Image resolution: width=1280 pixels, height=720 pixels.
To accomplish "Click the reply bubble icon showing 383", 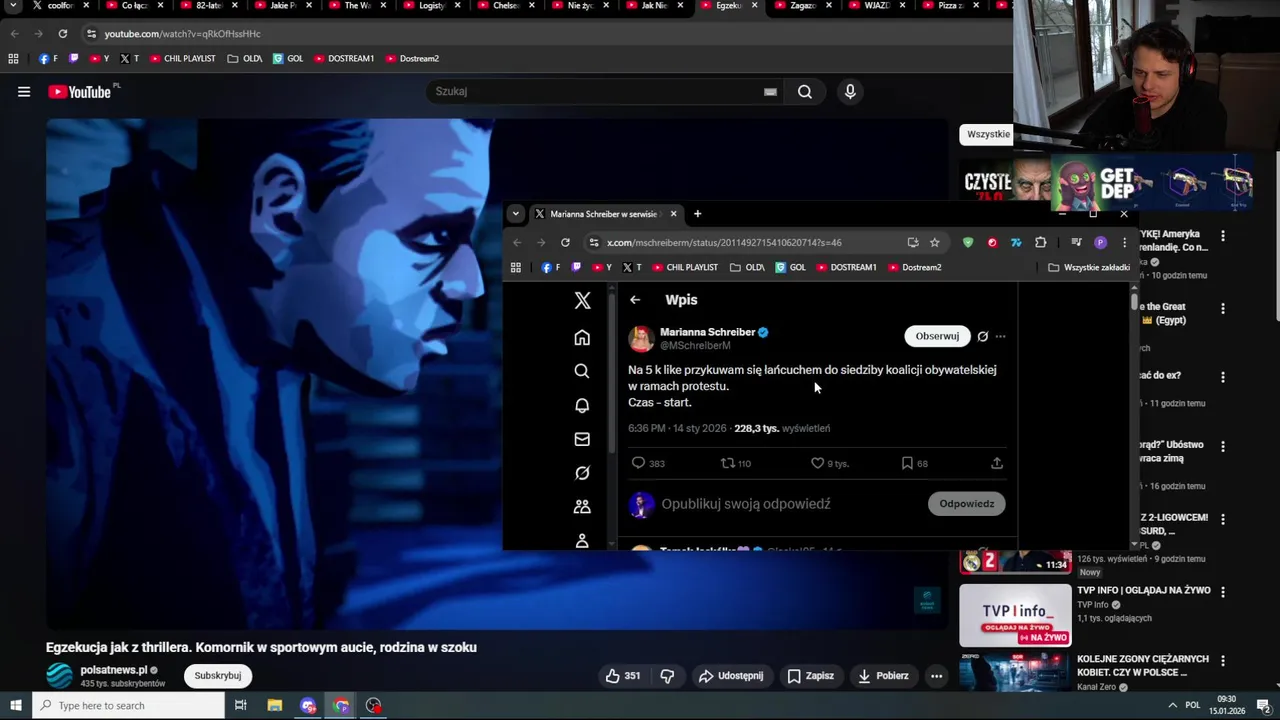I will [x=638, y=463].
